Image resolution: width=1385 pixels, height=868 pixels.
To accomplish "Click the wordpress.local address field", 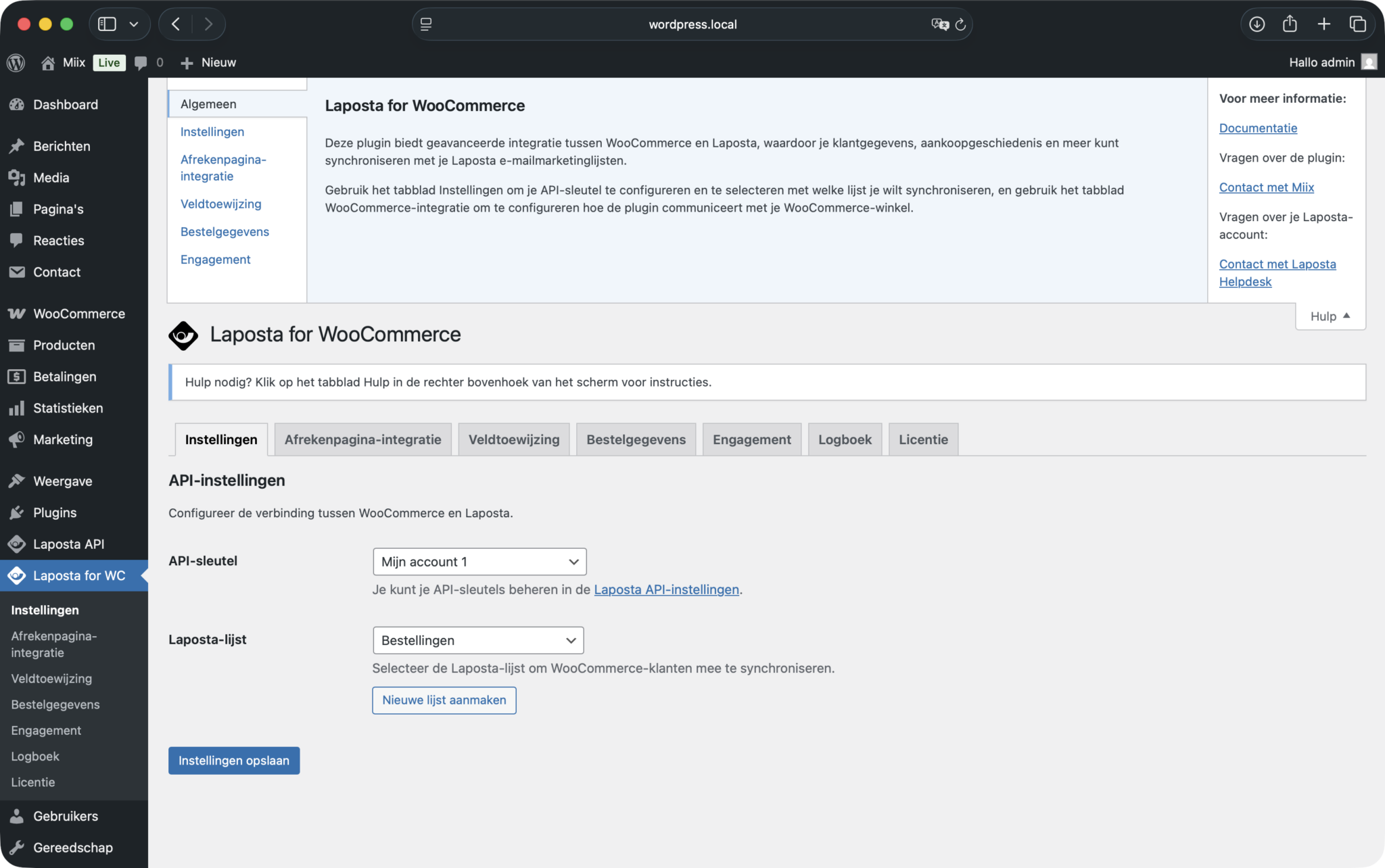I will [692, 24].
